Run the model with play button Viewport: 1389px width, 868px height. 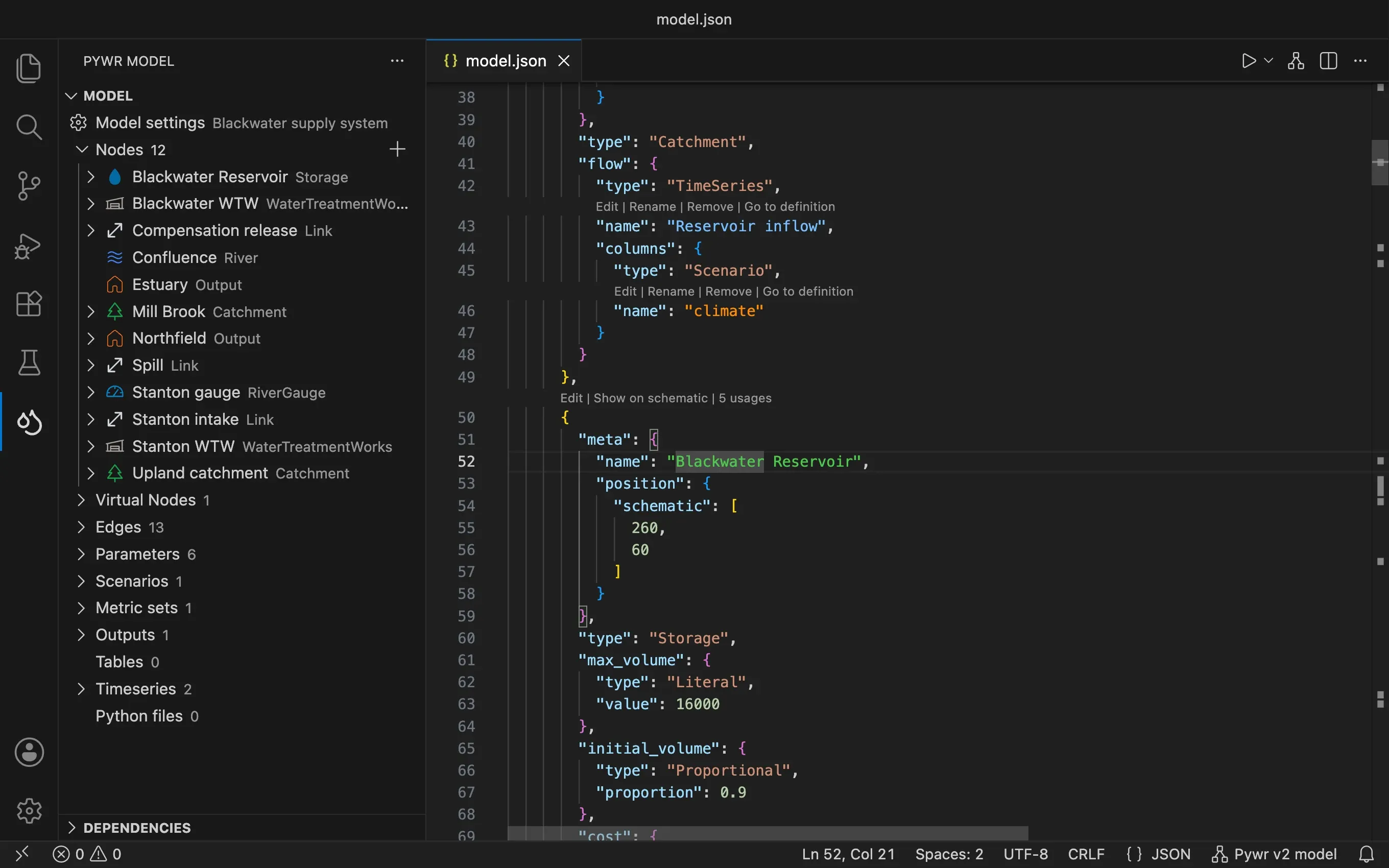1249,61
